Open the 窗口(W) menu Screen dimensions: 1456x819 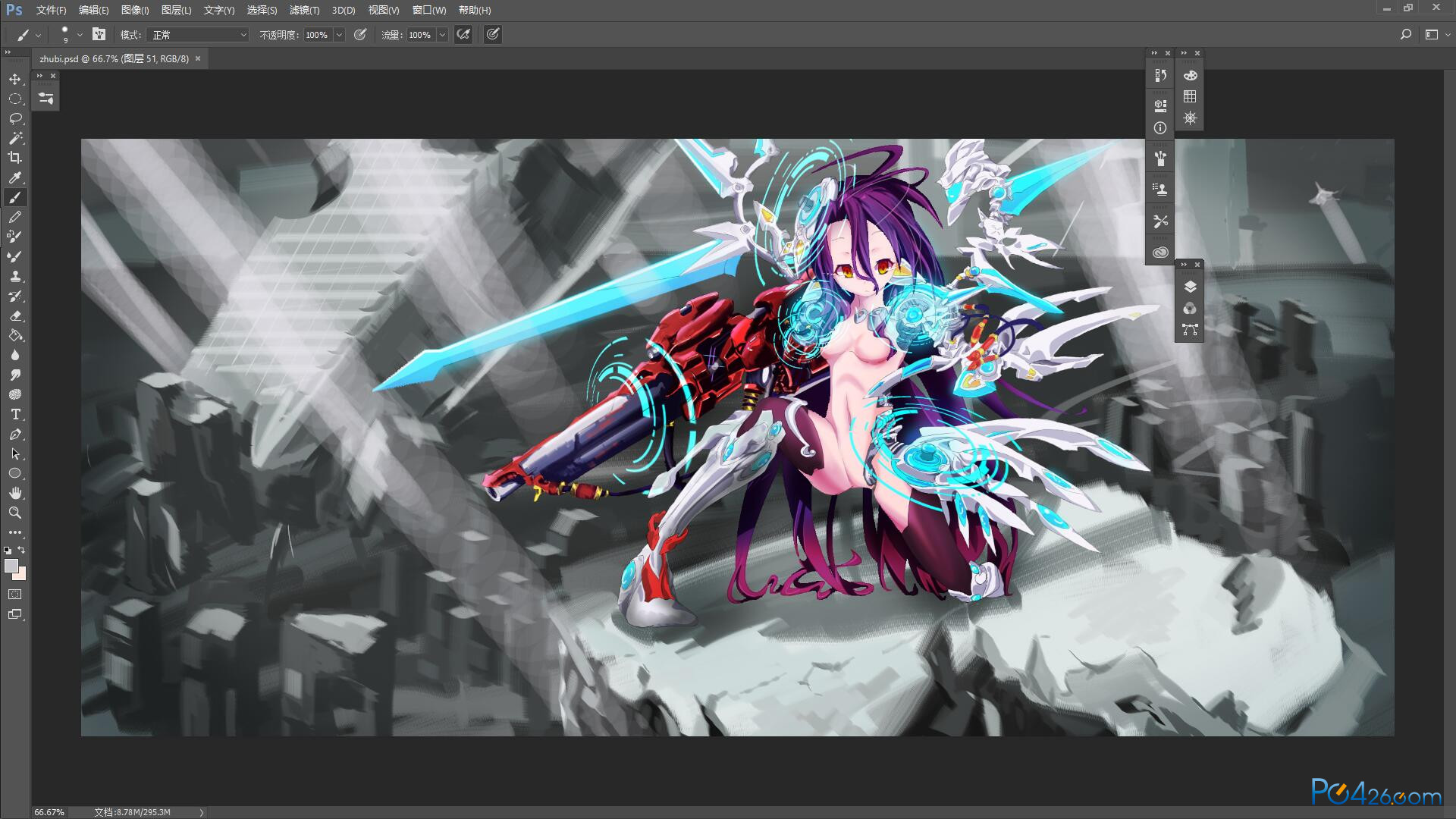click(x=429, y=10)
